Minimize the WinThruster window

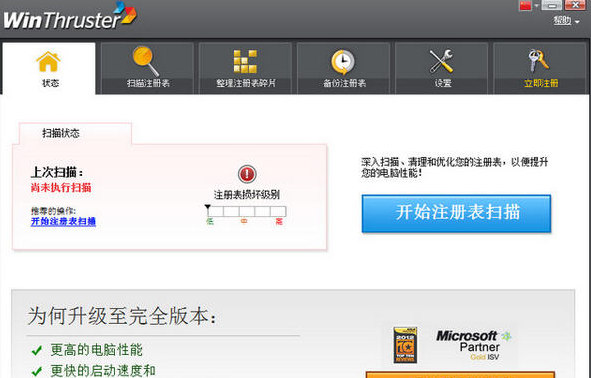(x=552, y=5)
